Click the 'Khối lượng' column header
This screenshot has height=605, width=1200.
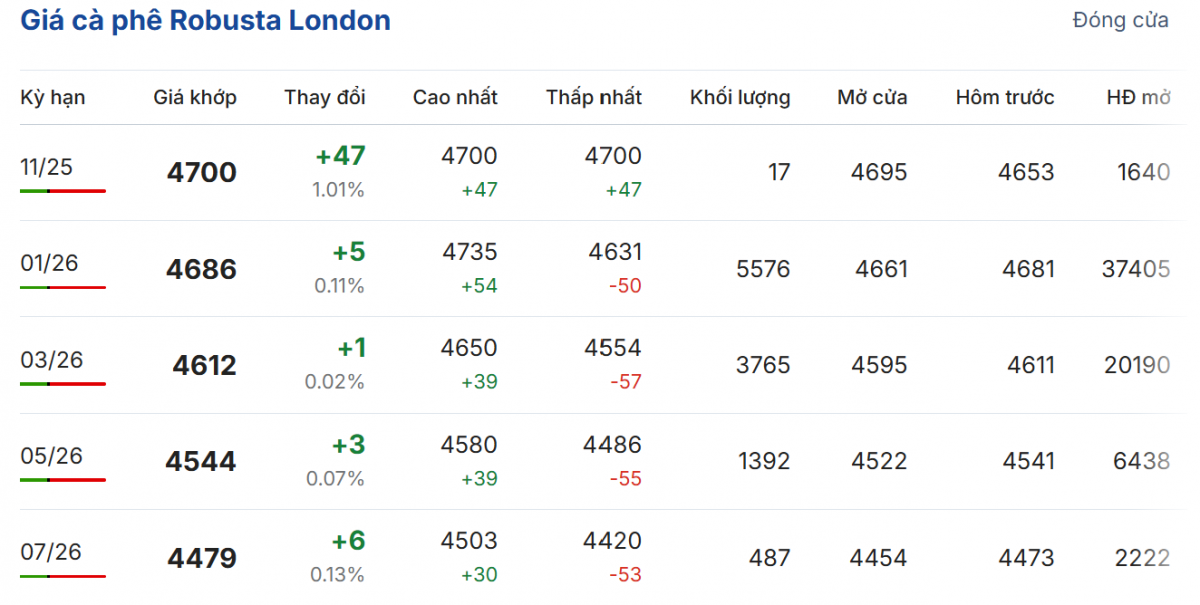[x=740, y=97]
